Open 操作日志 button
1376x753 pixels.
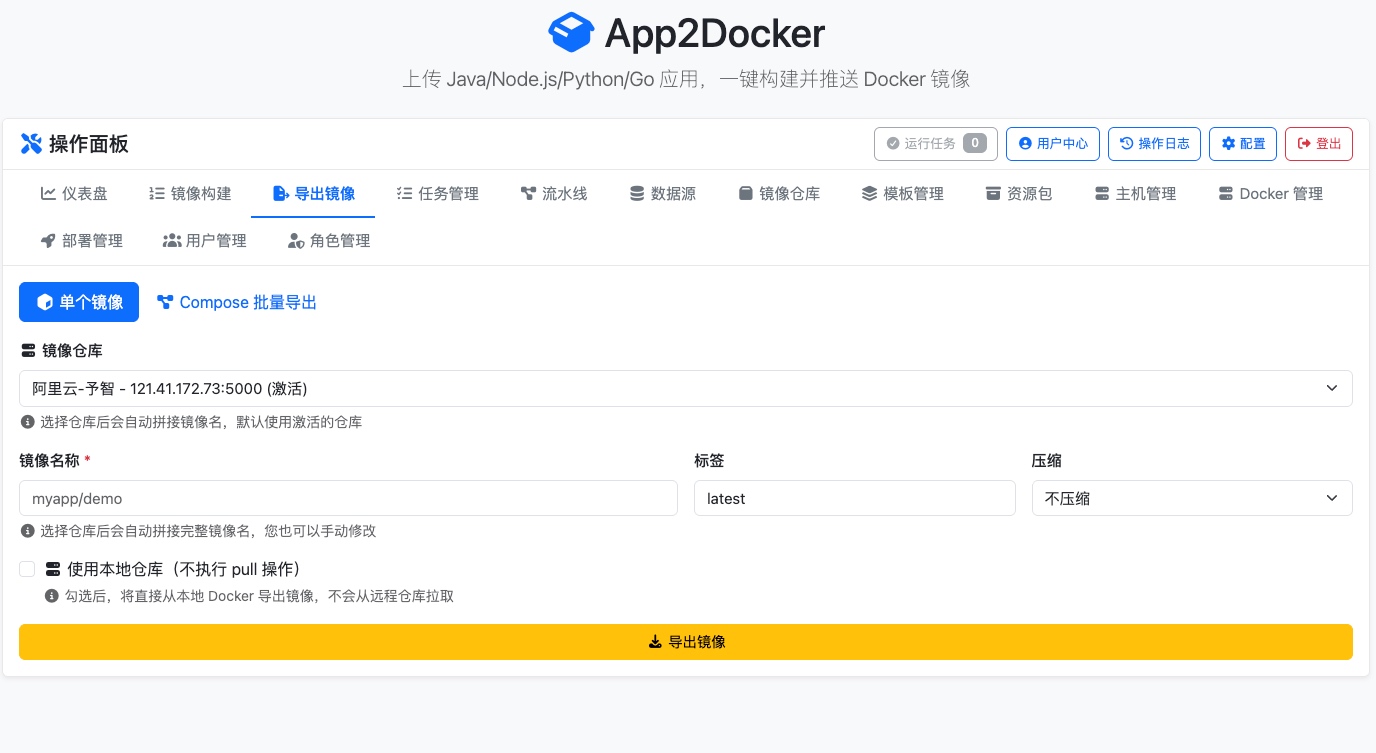(1155, 144)
